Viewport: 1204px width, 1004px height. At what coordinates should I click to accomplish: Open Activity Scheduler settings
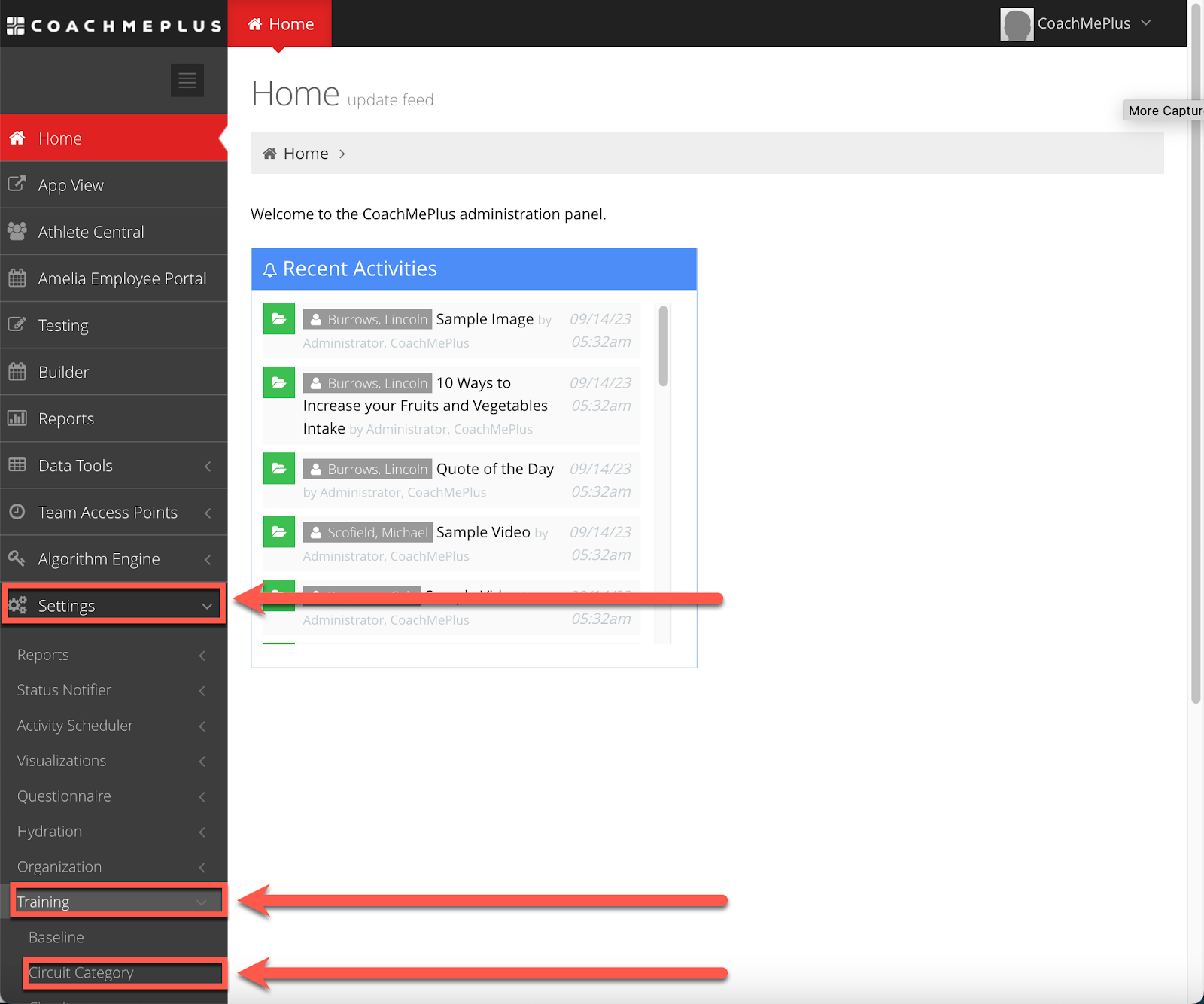pos(114,726)
